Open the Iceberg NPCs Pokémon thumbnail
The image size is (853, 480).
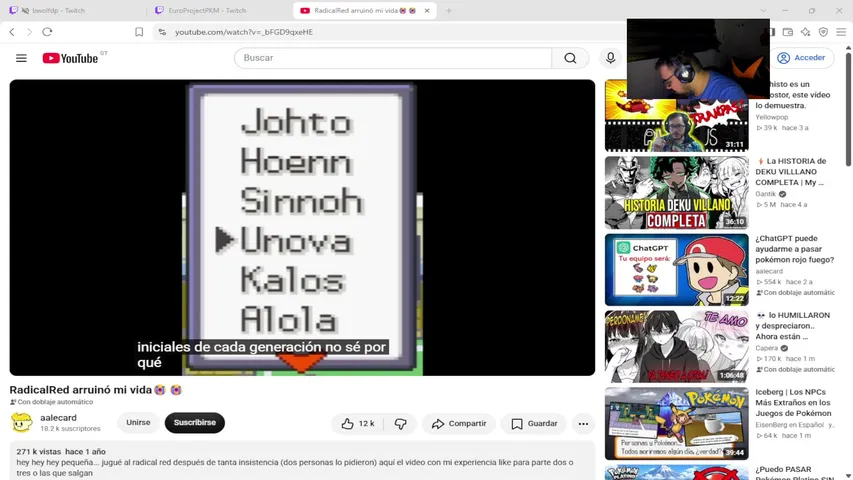[x=677, y=423]
